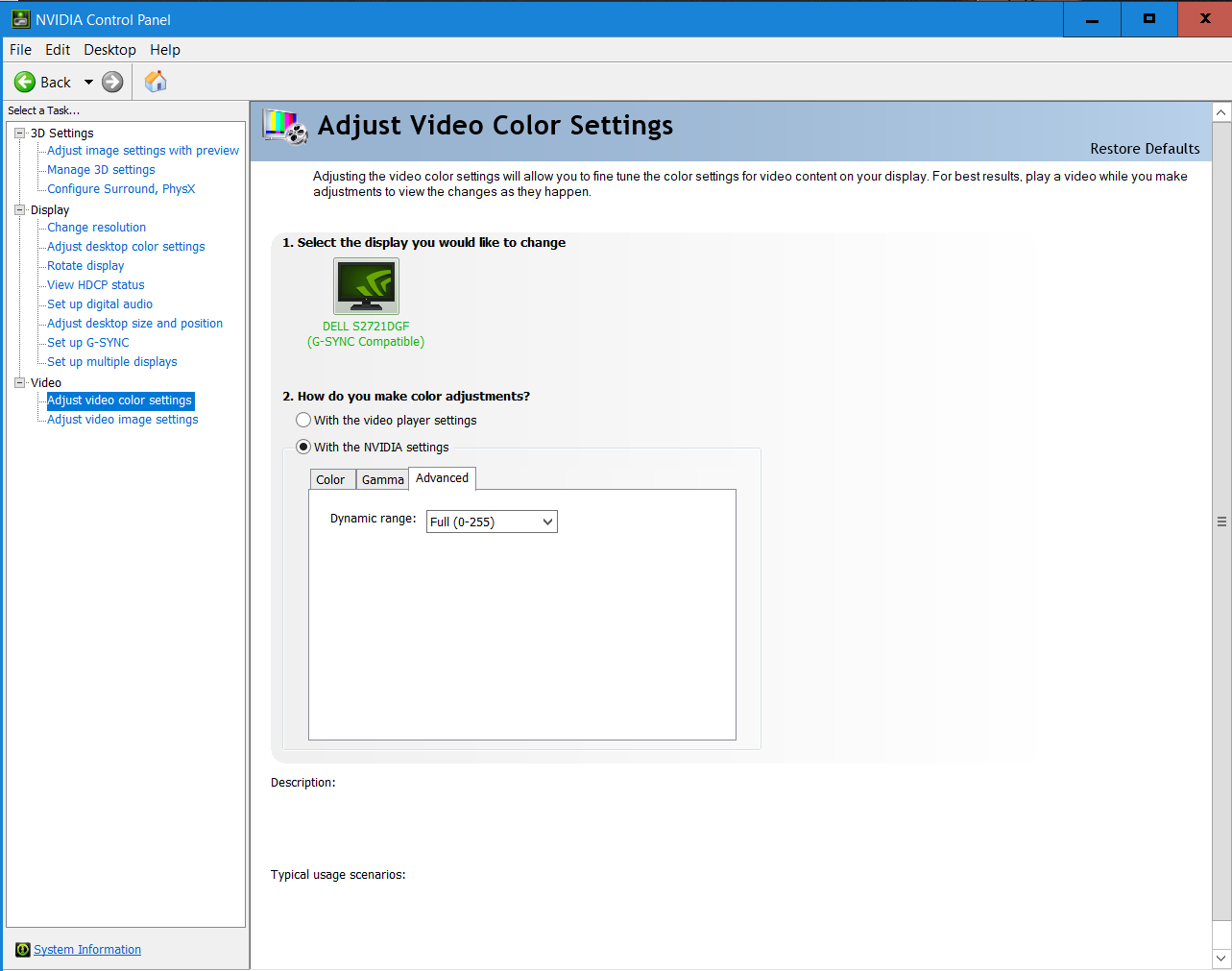Screen dimensions: 1232x971
Task: Go to Manage 3D settings
Action: pos(101,170)
